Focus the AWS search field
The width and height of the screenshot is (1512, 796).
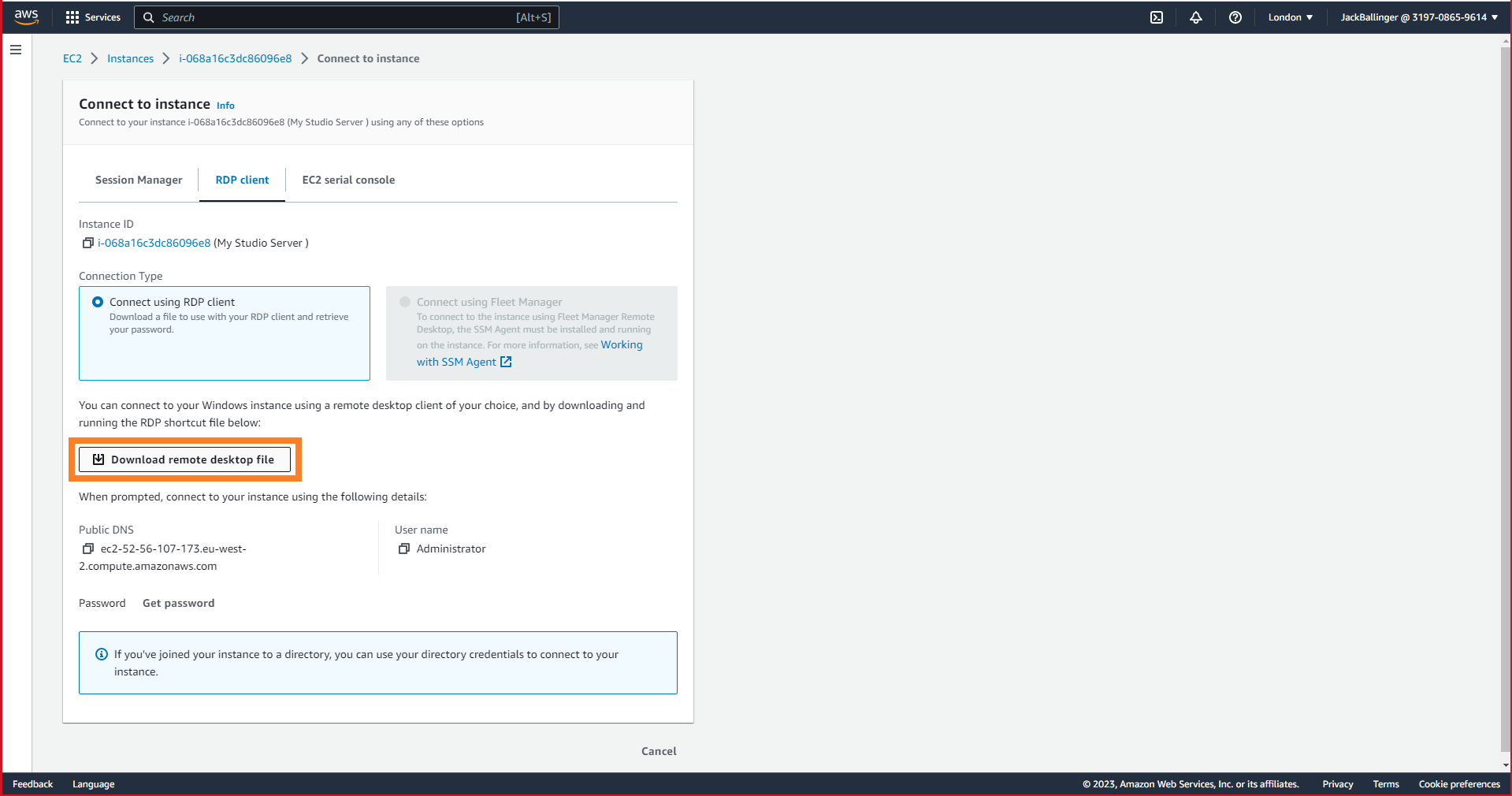(x=347, y=17)
